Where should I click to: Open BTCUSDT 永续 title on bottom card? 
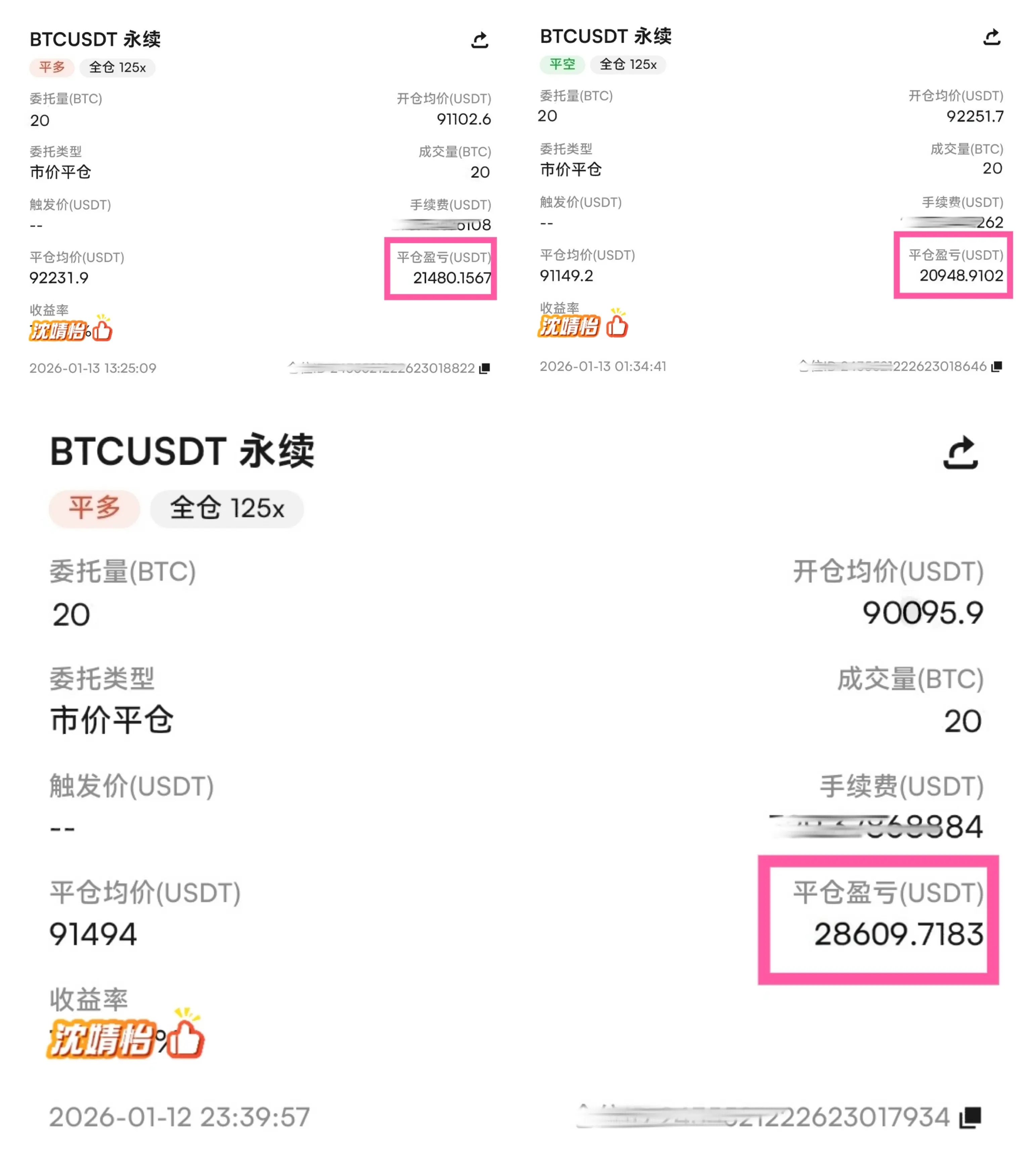tap(182, 451)
